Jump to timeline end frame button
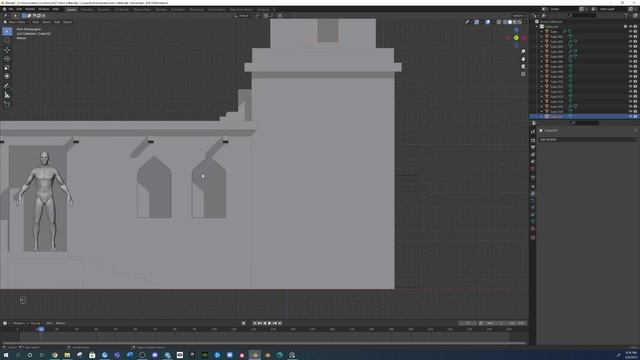The height and width of the screenshot is (360, 640). point(280,323)
